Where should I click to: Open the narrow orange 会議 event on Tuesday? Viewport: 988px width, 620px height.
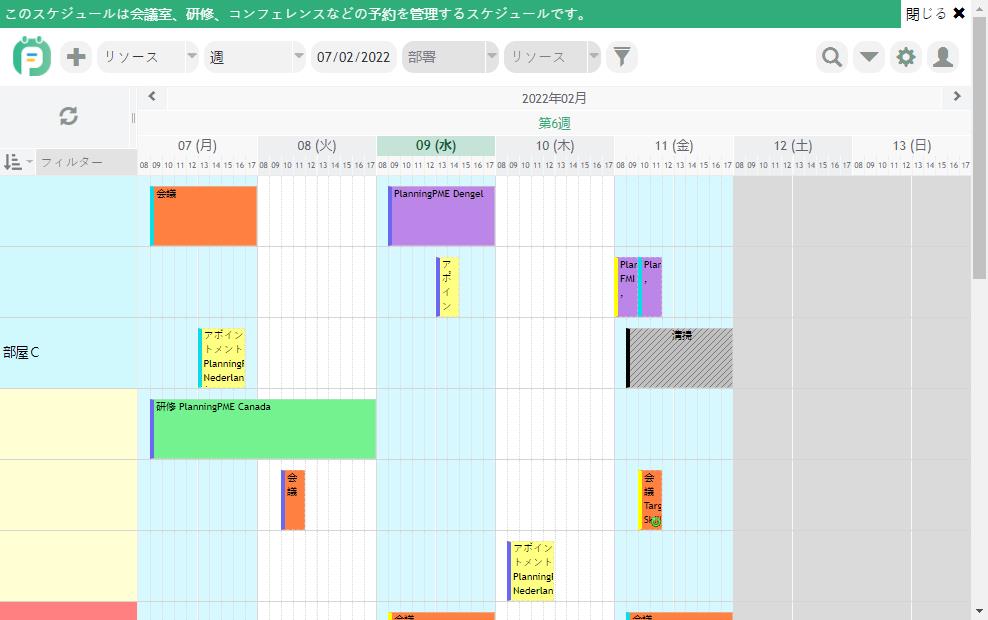pos(293,500)
